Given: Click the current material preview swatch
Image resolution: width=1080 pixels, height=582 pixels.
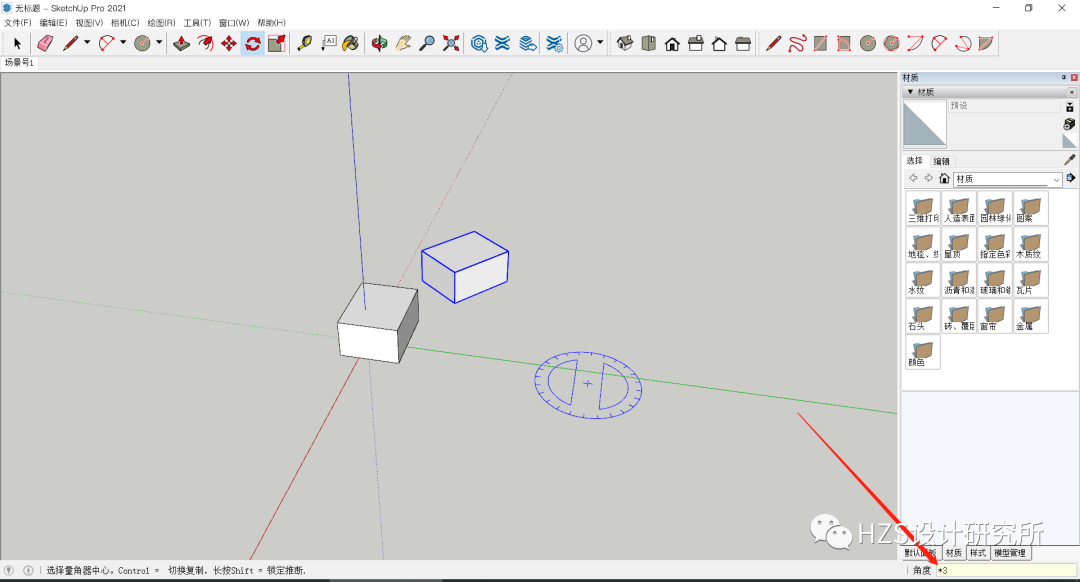Looking at the screenshot, I should [x=925, y=122].
